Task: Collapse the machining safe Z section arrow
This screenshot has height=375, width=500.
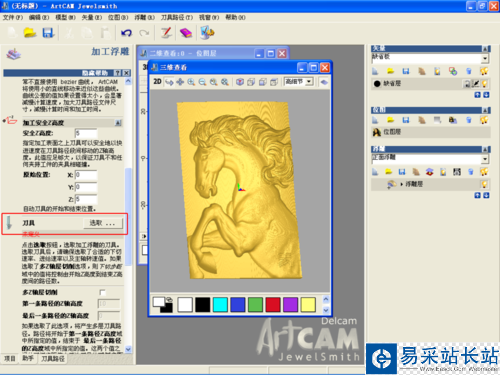Action: click(x=118, y=123)
